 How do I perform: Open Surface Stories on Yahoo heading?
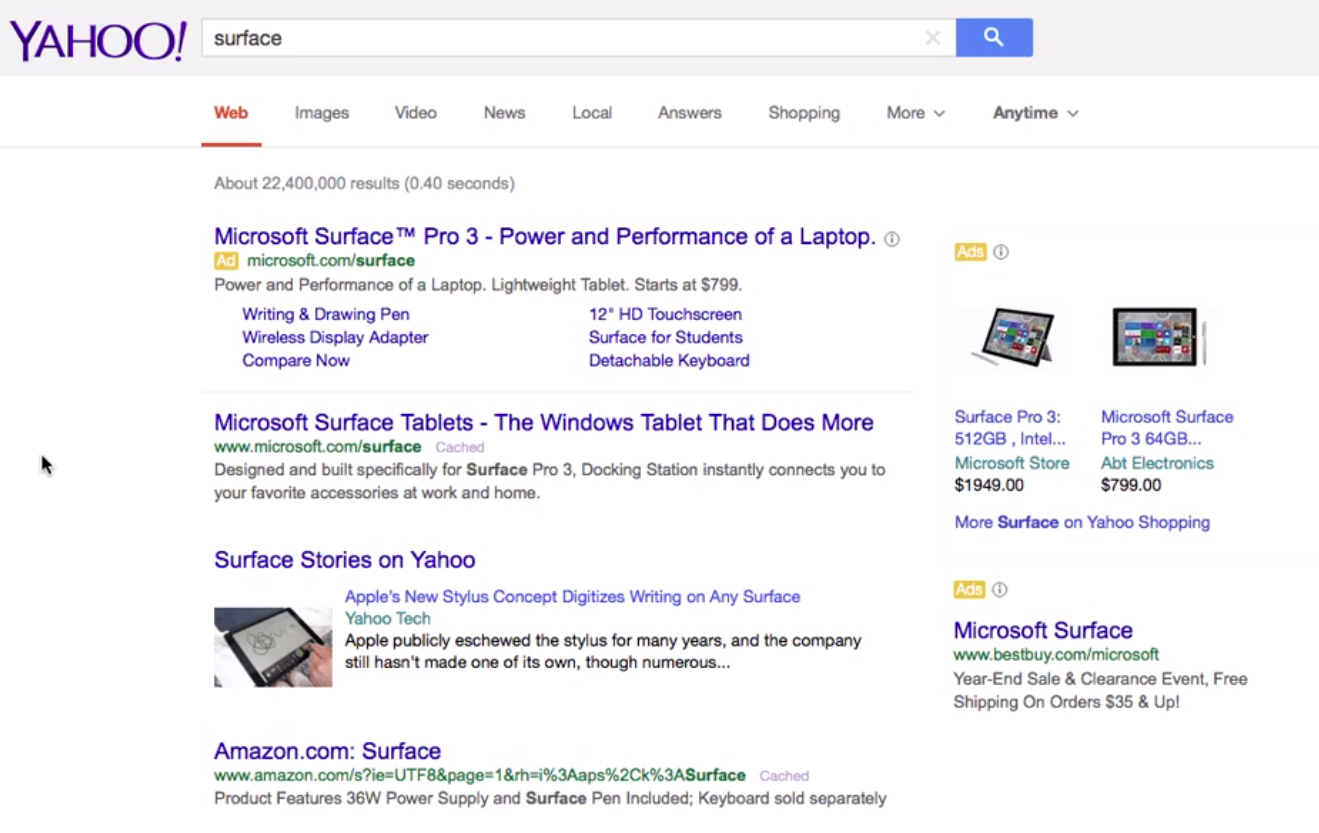pos(345,560)
